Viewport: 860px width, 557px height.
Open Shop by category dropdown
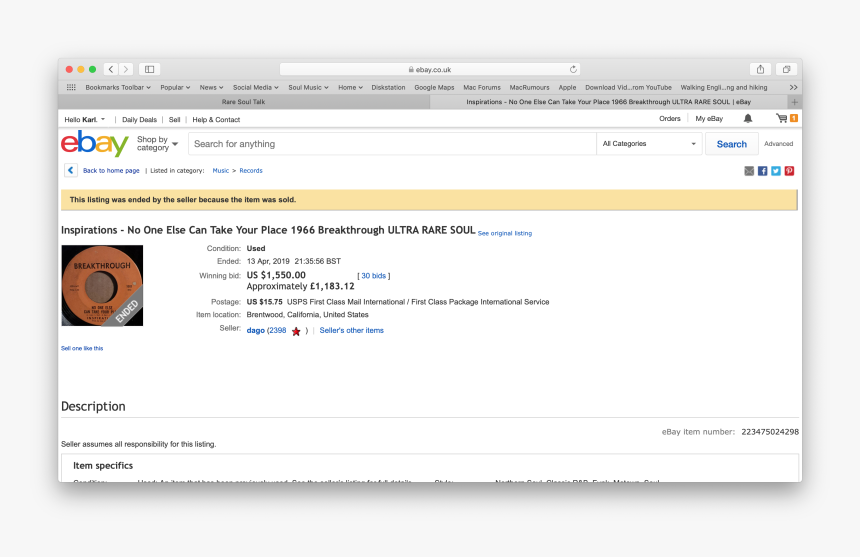[x=157, y=144]
